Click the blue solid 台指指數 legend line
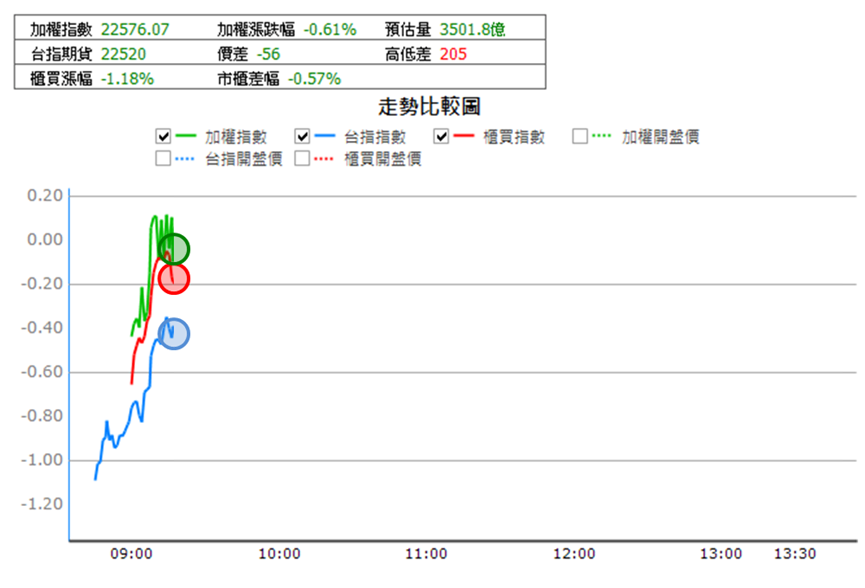The image size is (865, 588). pos(324,136)
